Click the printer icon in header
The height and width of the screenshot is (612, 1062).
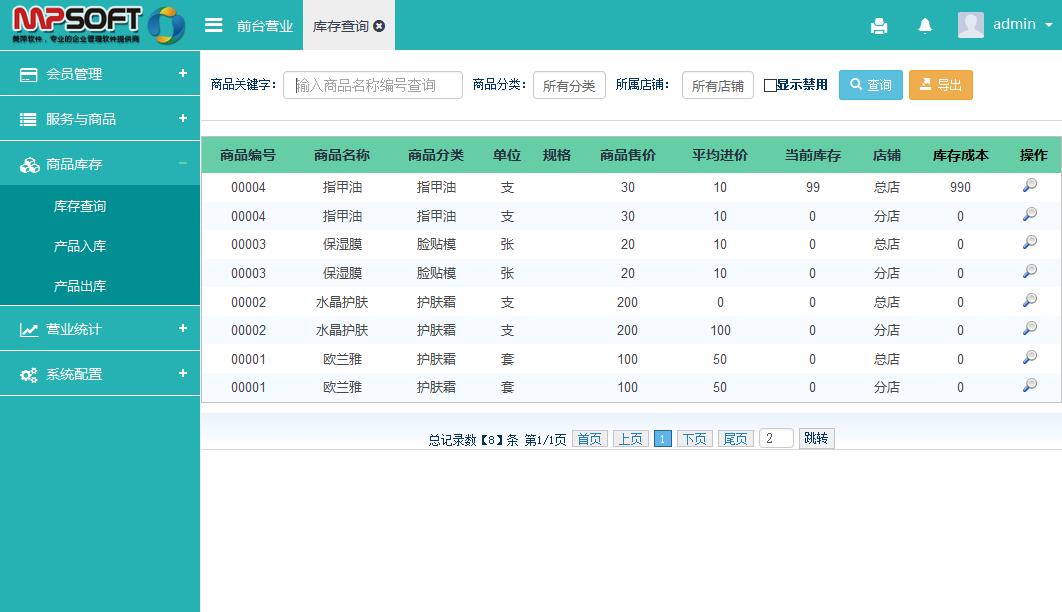[x=879, y=26]
